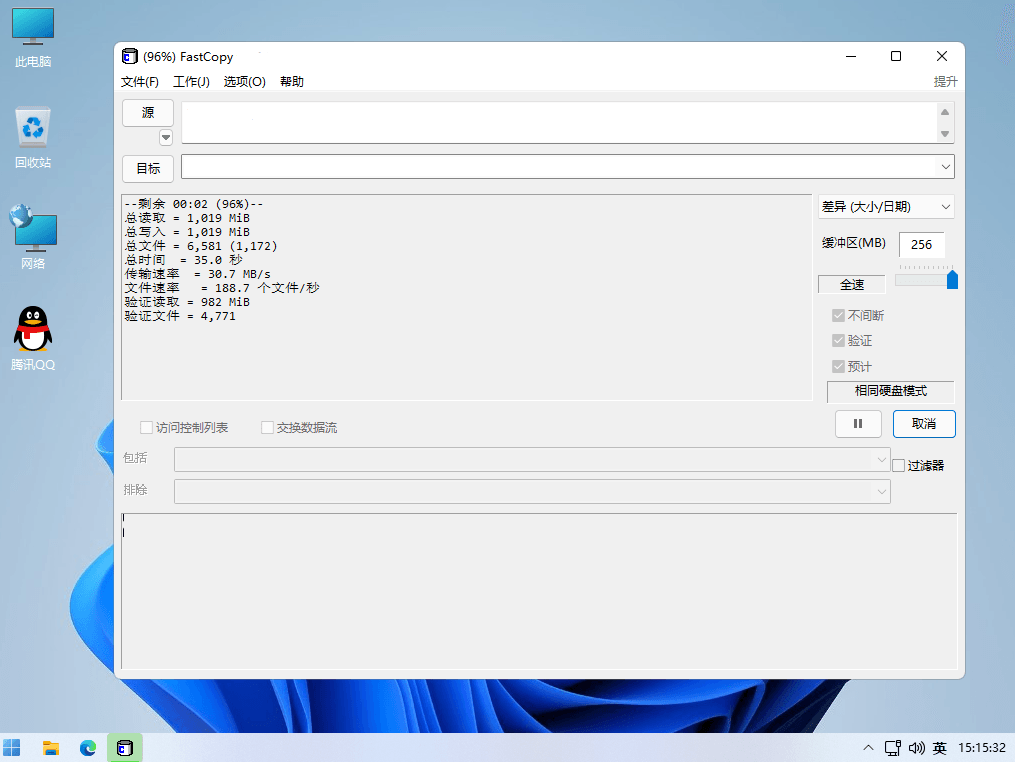Open the 回收站 recycle bin icon
The image size is (1015, 762).
coord(32,138)
